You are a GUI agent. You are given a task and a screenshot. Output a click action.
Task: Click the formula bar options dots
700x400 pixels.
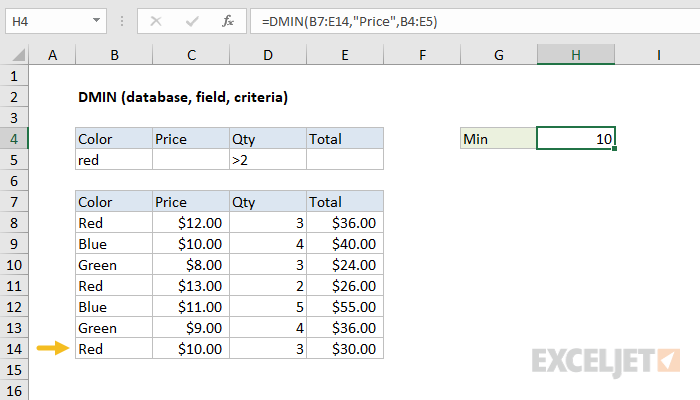(122, 21)
